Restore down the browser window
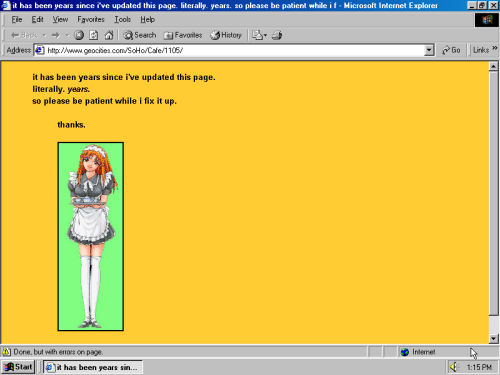This screenshot has height=375, width=500. pyautogui.click(x=482, y=5)
